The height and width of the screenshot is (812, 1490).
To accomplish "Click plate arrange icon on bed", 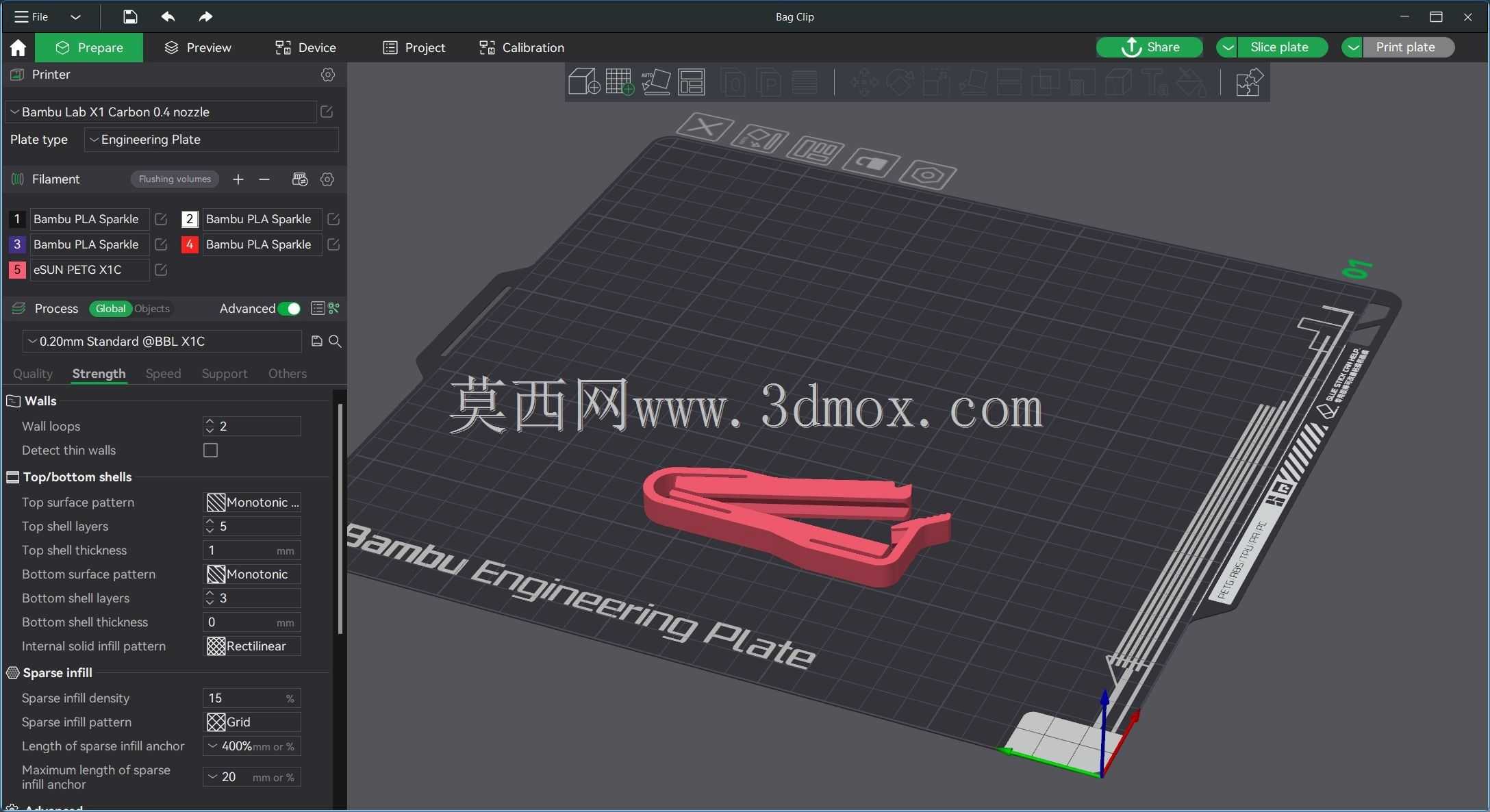I will [816, 150].
